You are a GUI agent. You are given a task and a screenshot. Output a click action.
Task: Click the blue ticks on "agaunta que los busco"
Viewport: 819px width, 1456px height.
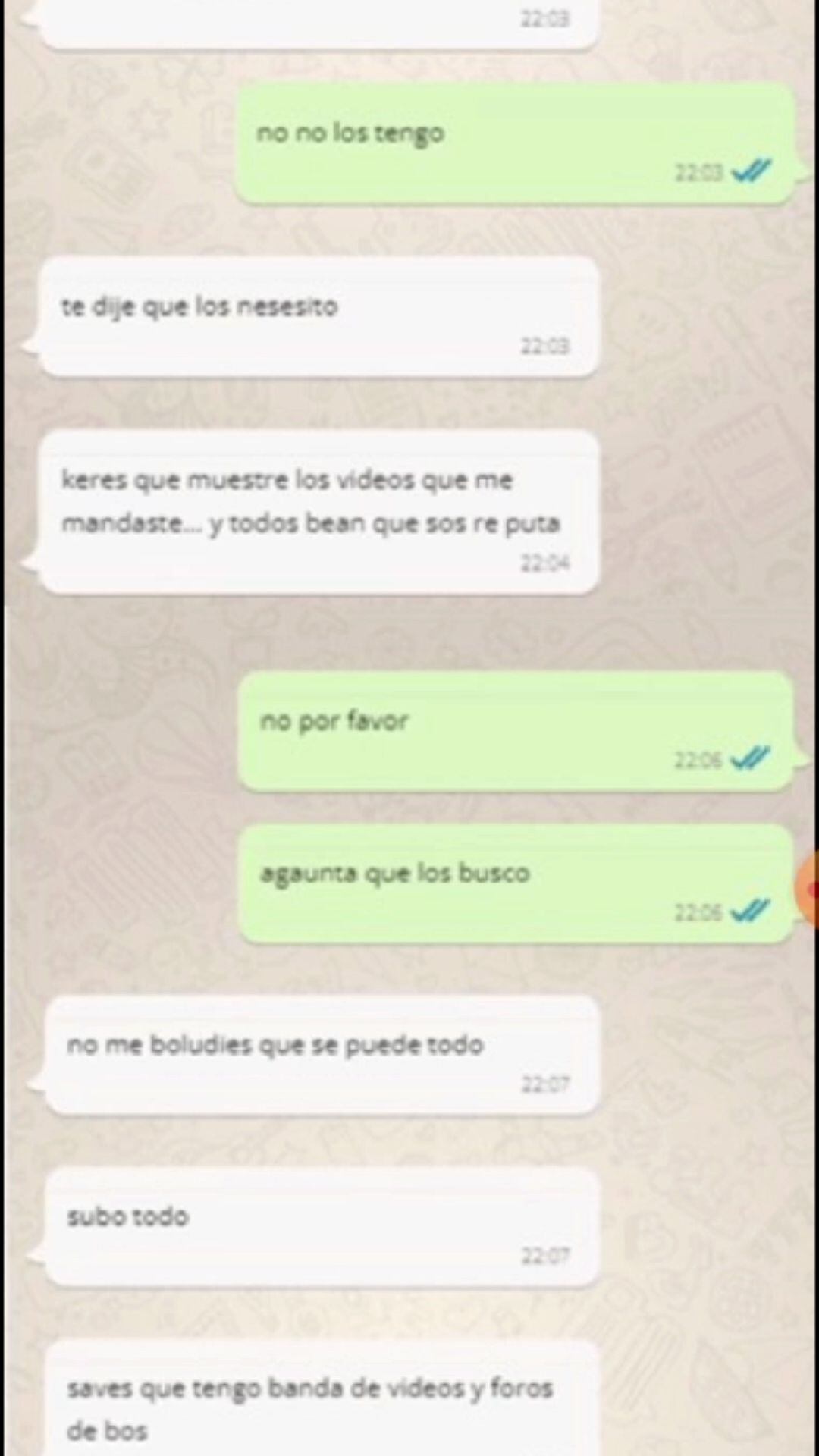750,910
